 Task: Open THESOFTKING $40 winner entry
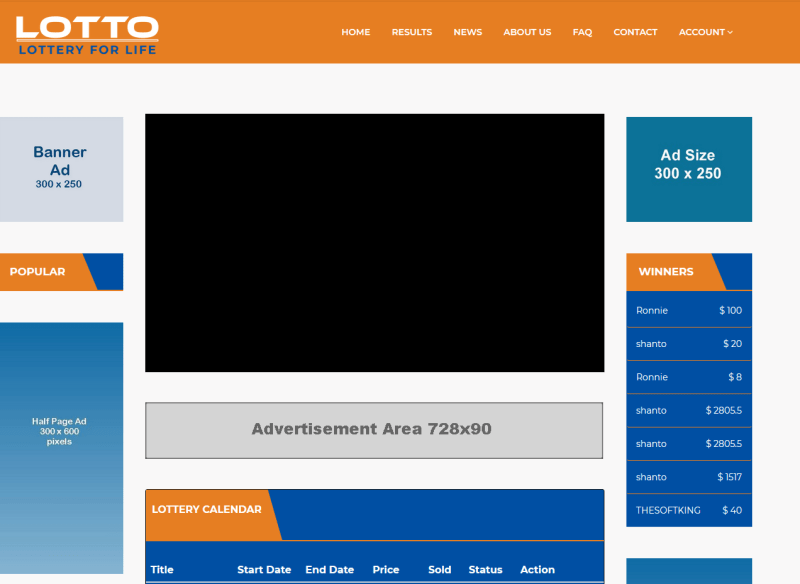coord(688,510)
